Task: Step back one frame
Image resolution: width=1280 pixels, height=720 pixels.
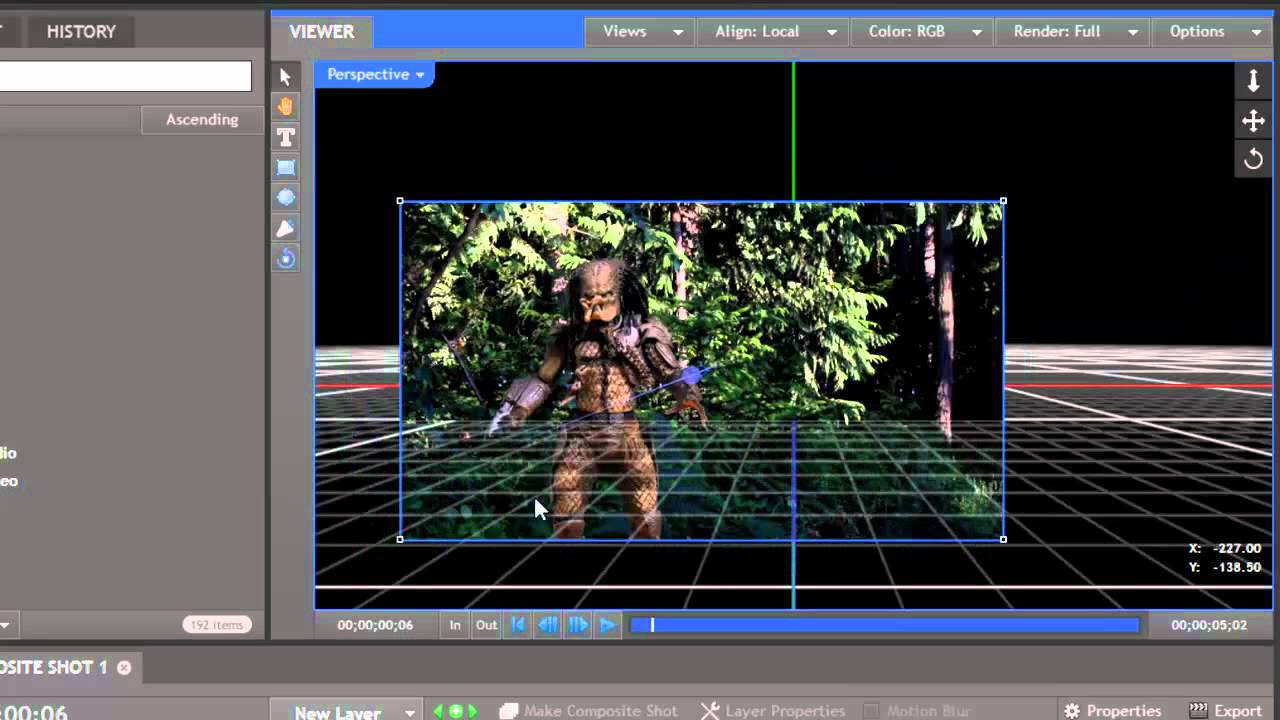Action: pyautogui.click(x=548, y=625)
